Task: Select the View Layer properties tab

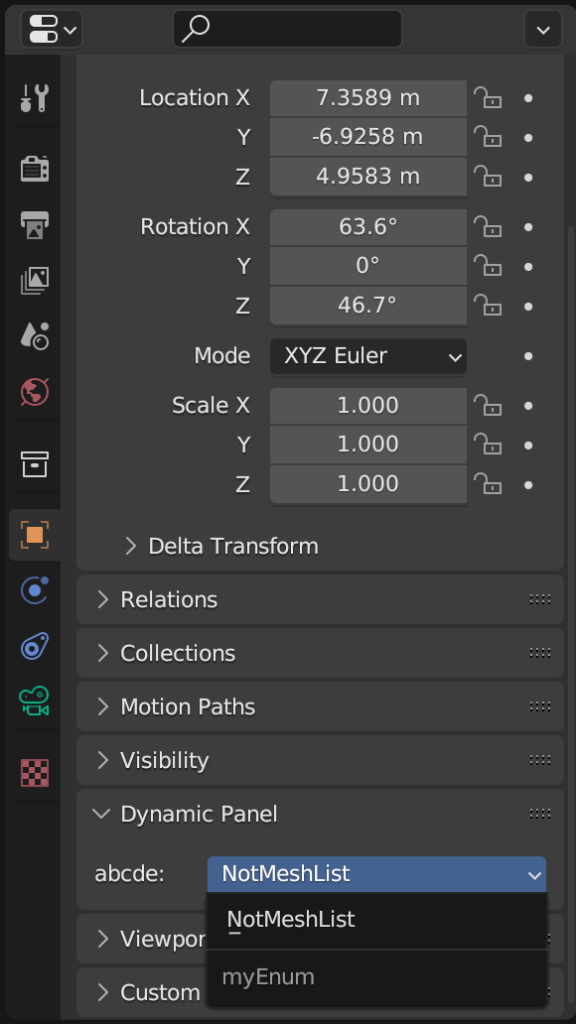Action: [x=33, y=281]
